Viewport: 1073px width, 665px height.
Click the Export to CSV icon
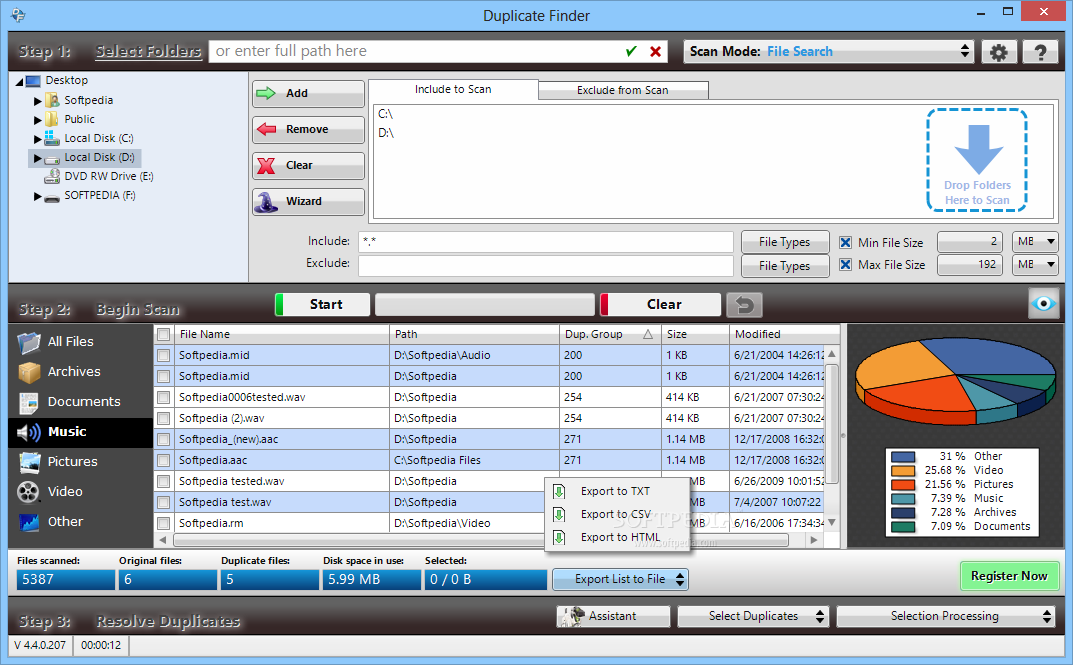tap(559, 514)
